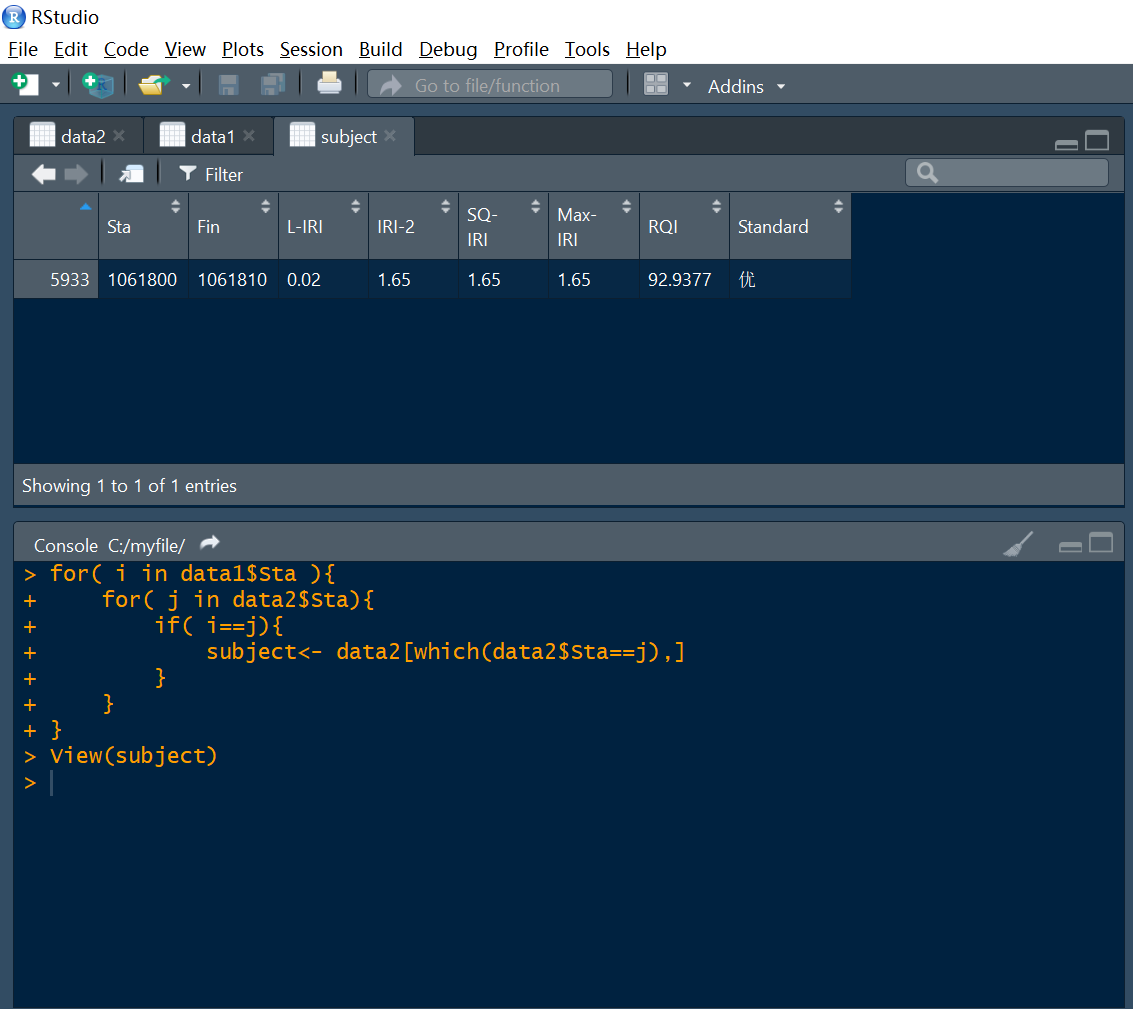Close the data2 tab
This screenshot has width=1133, height=1009.
click(119, 136)
